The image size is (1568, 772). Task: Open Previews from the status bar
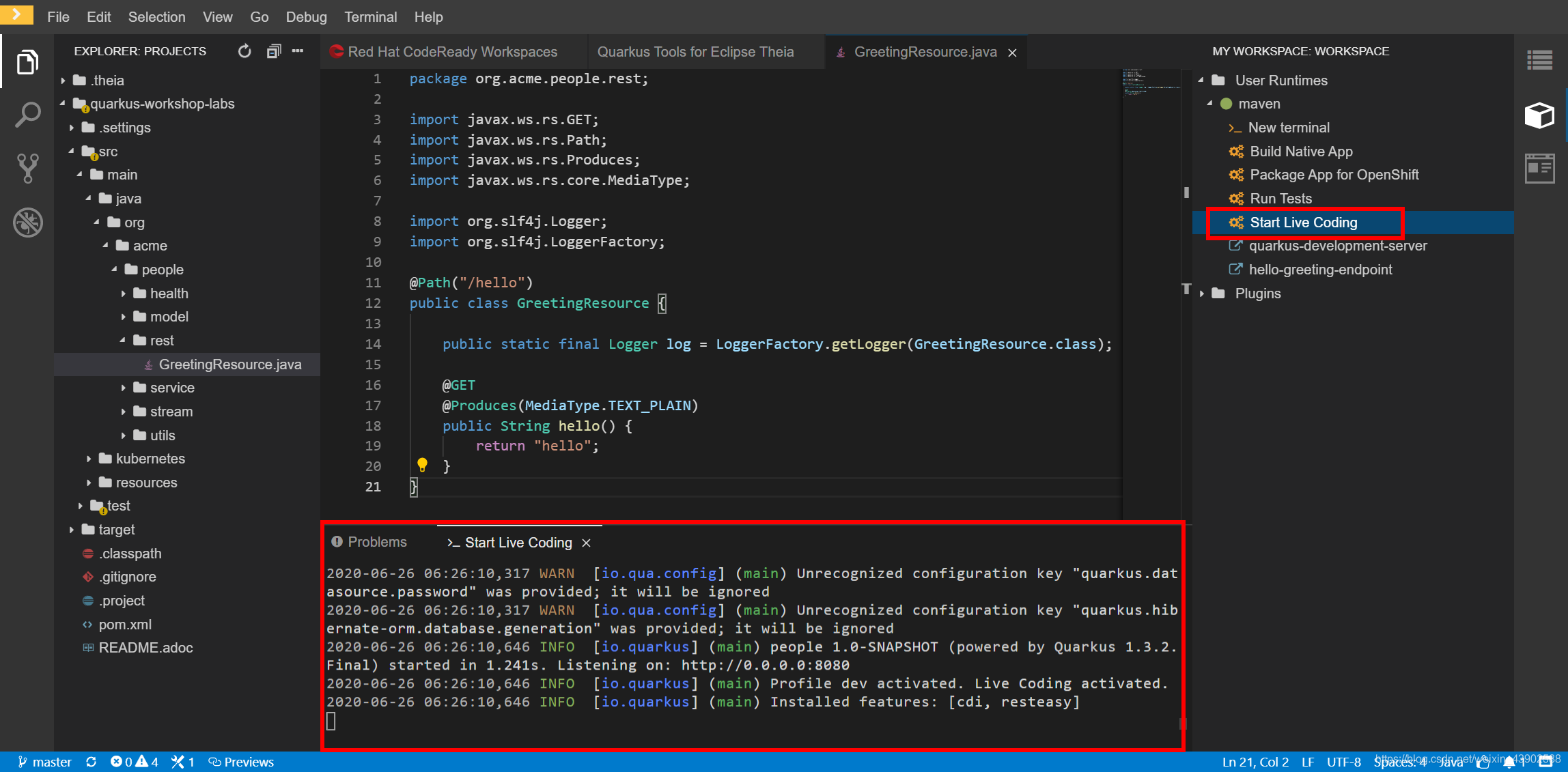[241, 762]
